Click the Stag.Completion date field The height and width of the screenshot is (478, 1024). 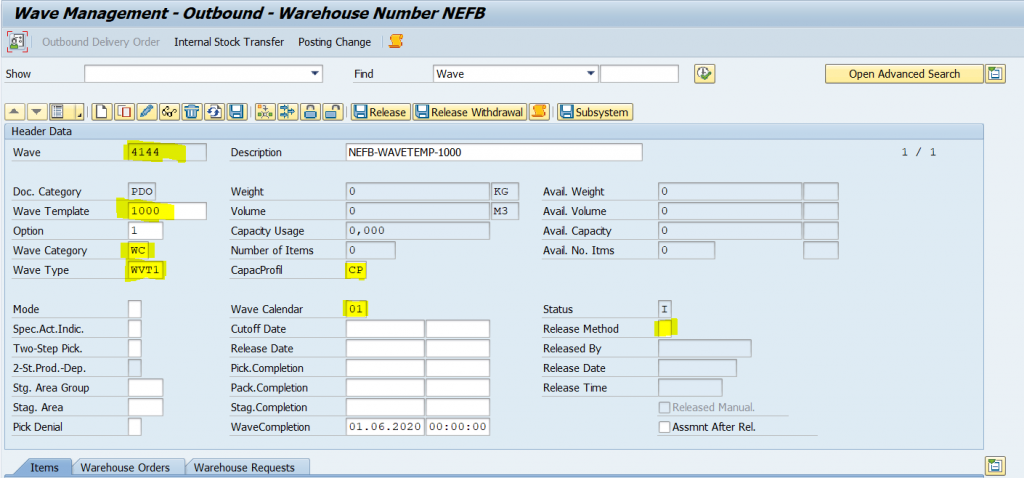pos(385,407)
